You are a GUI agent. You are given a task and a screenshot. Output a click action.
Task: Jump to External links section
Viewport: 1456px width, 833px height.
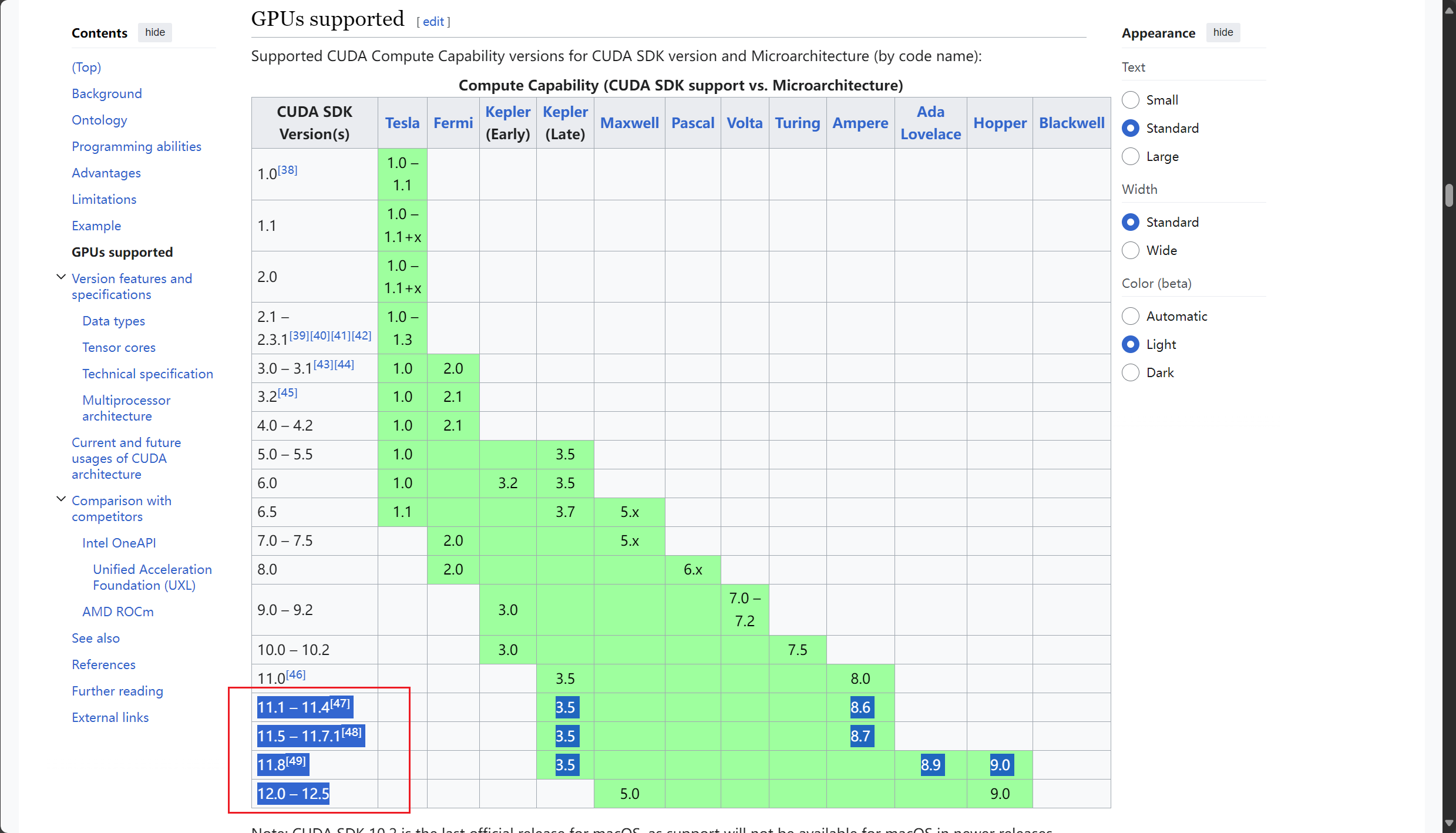tap(110, 717)
